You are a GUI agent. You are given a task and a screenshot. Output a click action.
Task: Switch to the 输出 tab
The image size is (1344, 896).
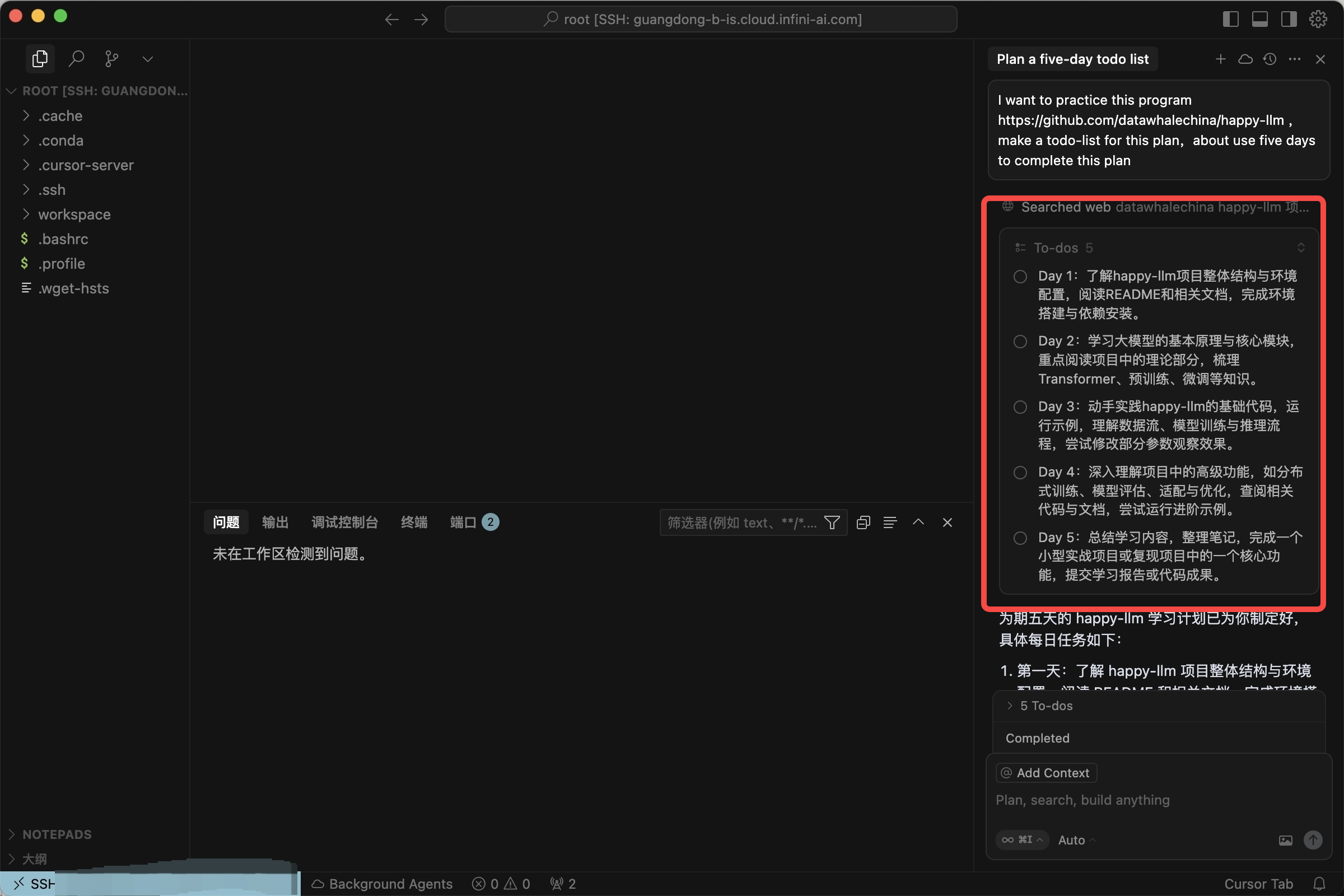(275, 522)
